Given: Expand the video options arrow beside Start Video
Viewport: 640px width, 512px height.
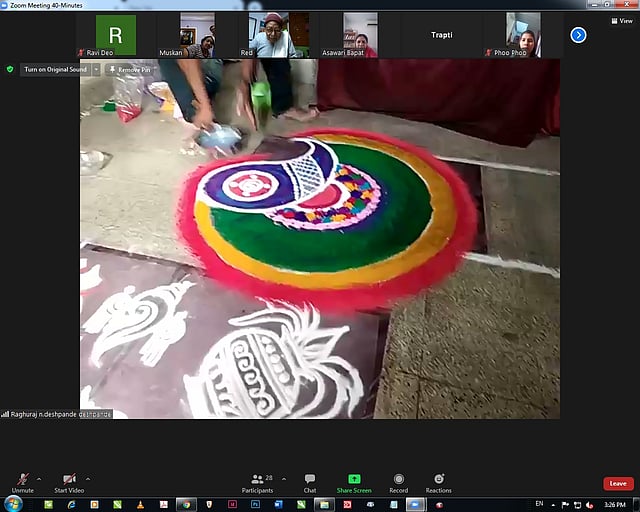Looking at the screenshot, I should [88, 479].
